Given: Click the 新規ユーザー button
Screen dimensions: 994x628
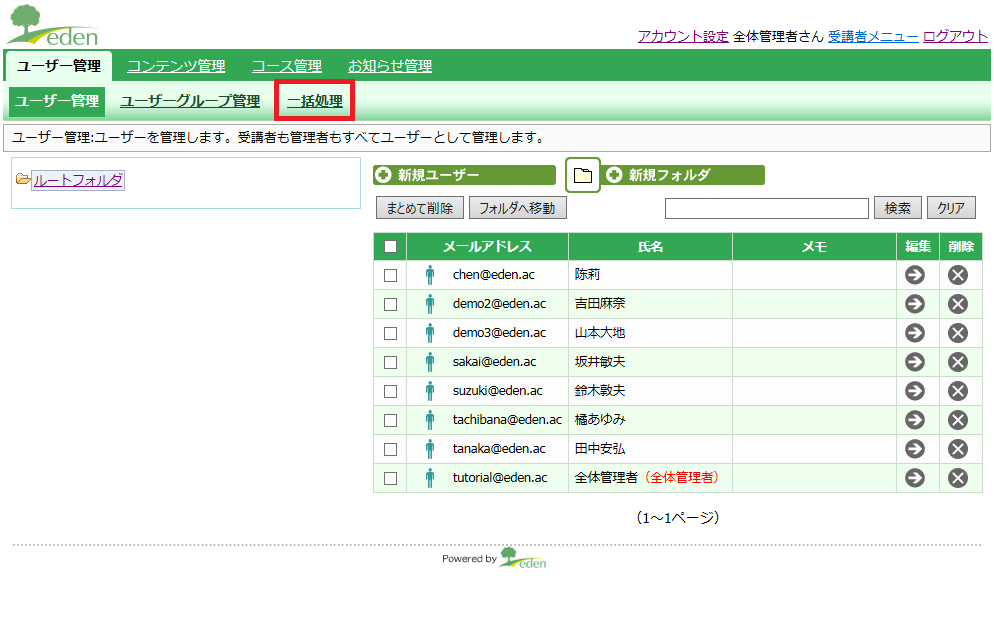Looking at the screenshot, I should click(465, 175).
